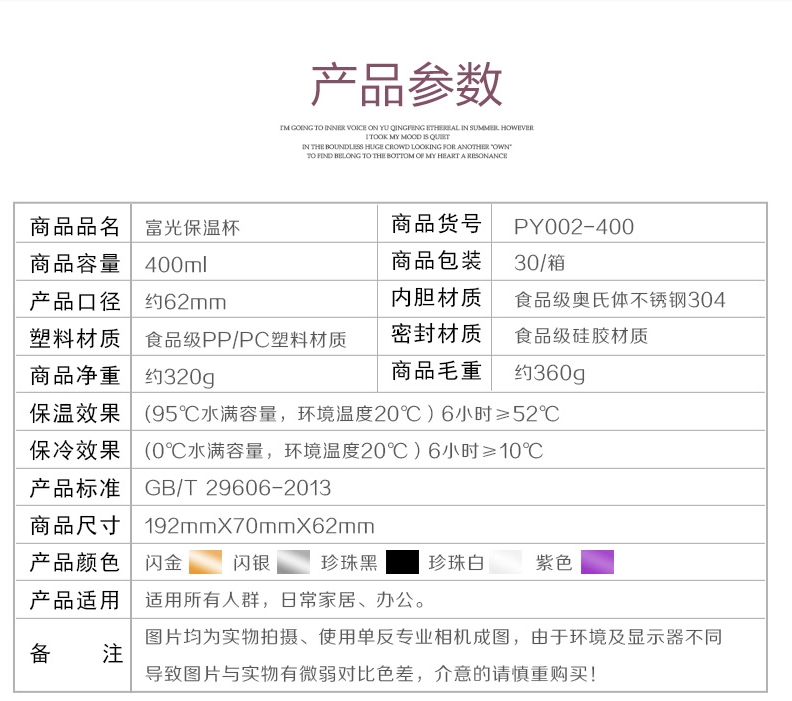
Task: Click the 珍珠白 white color swatch
Action: (506, 562)
